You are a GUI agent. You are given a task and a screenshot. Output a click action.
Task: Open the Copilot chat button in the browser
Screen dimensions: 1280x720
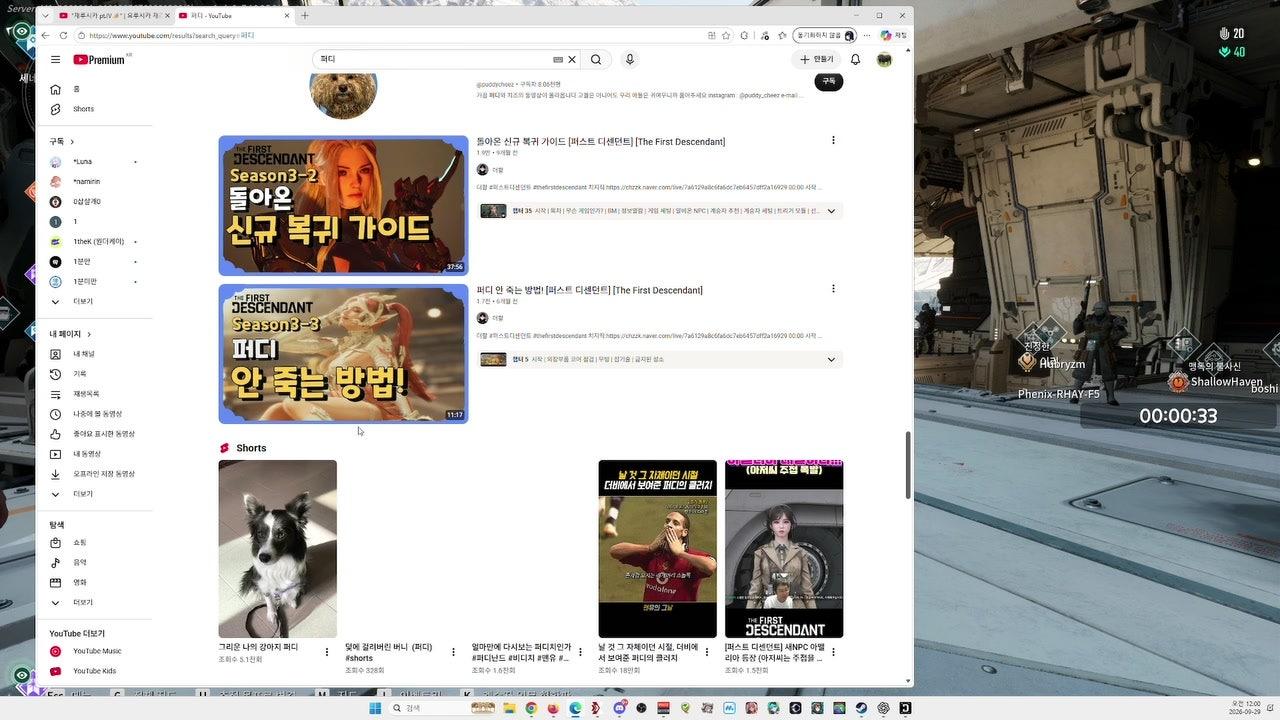893,35
